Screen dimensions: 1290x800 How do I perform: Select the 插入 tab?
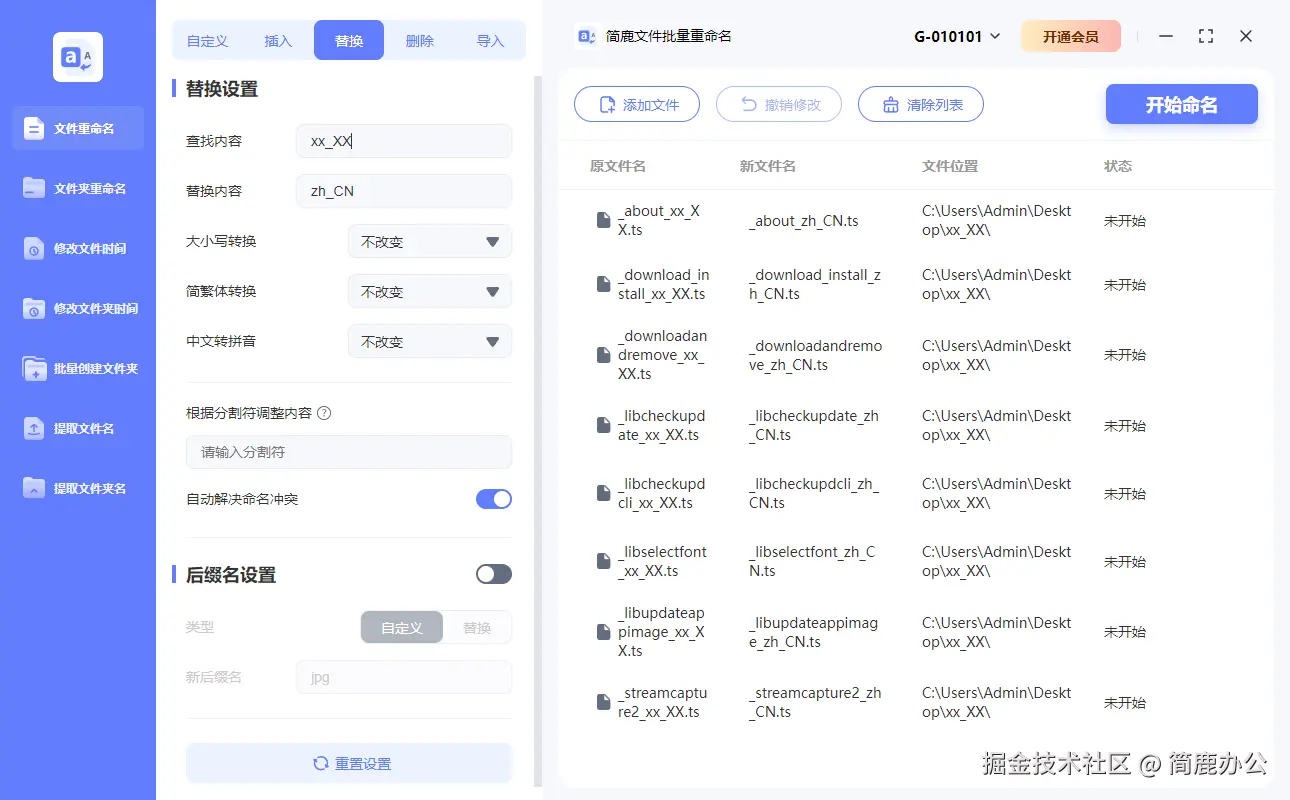click(277, 40)
